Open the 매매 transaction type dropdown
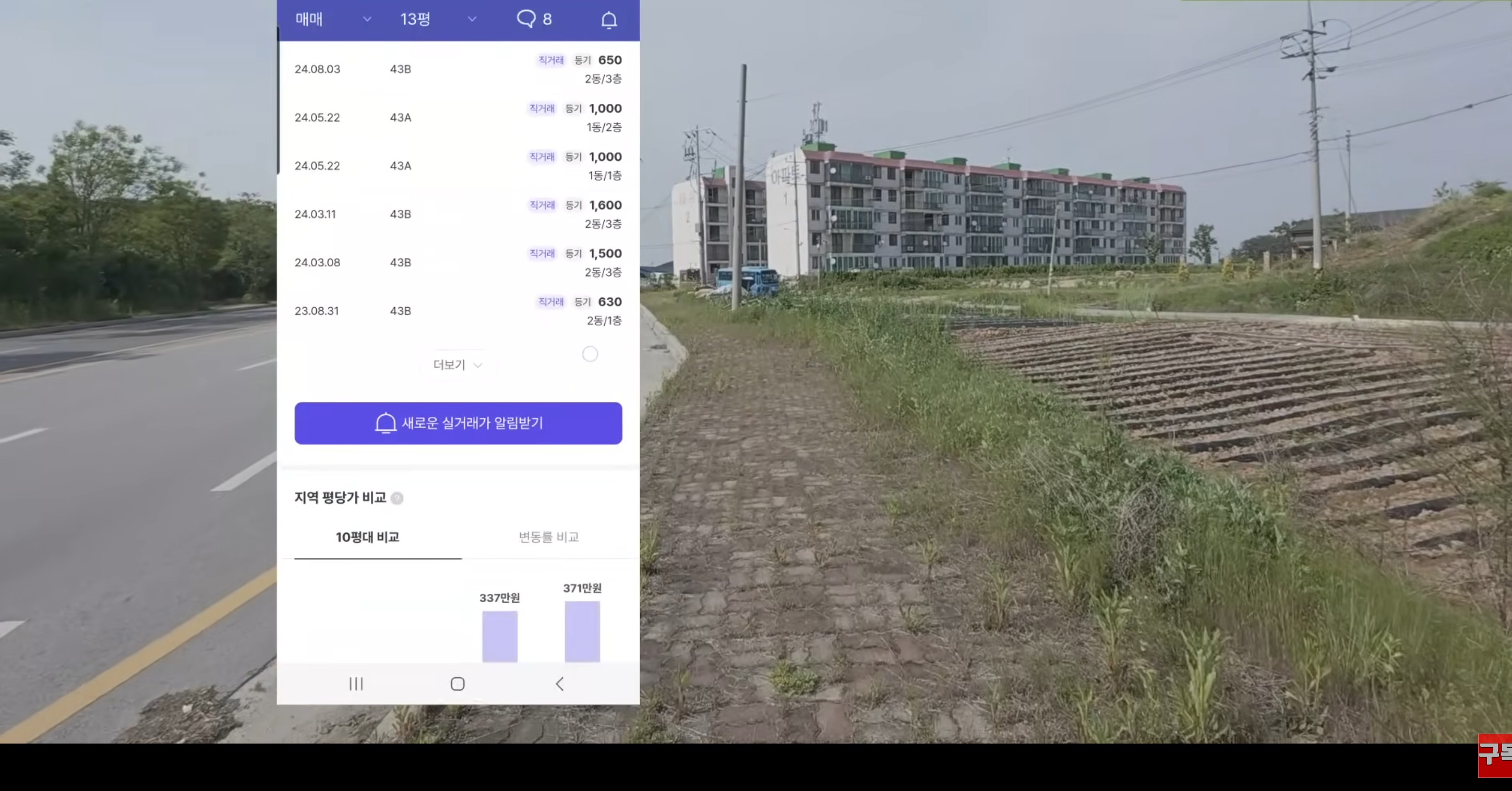 (x=333, y=19)
